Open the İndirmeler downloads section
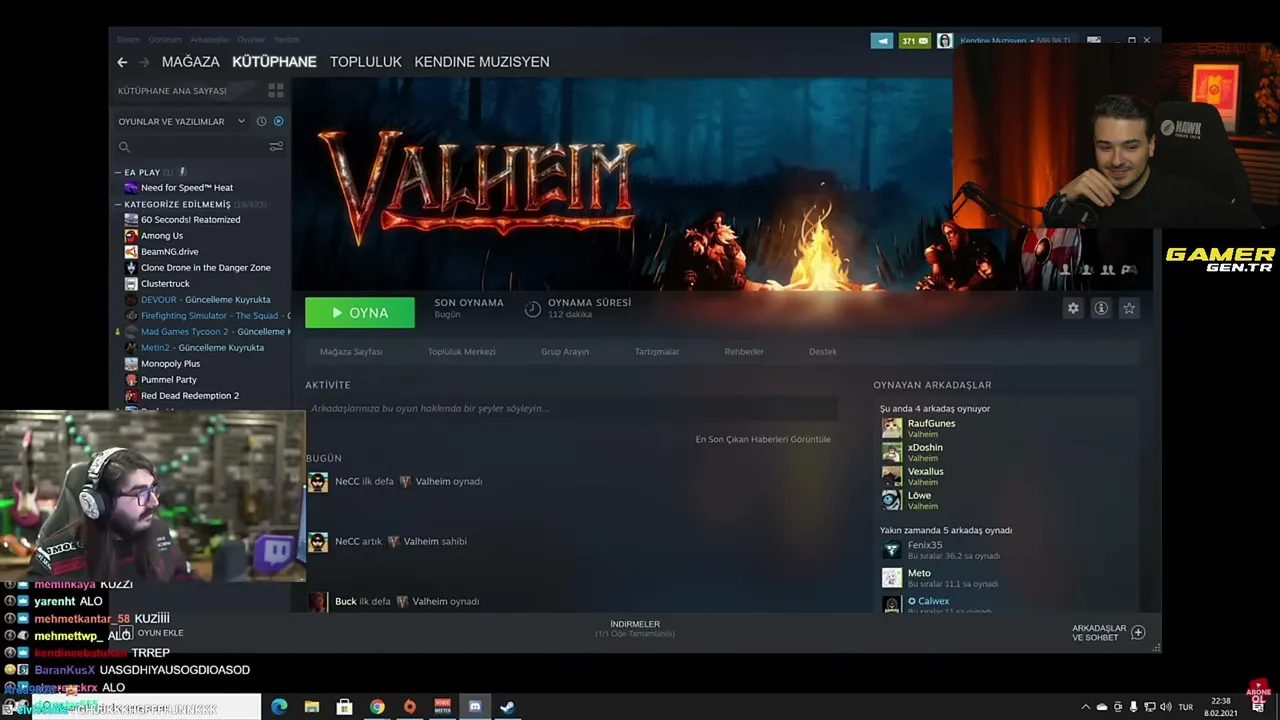The height and width of the screenshot is (720, 1280). (635, 628)
